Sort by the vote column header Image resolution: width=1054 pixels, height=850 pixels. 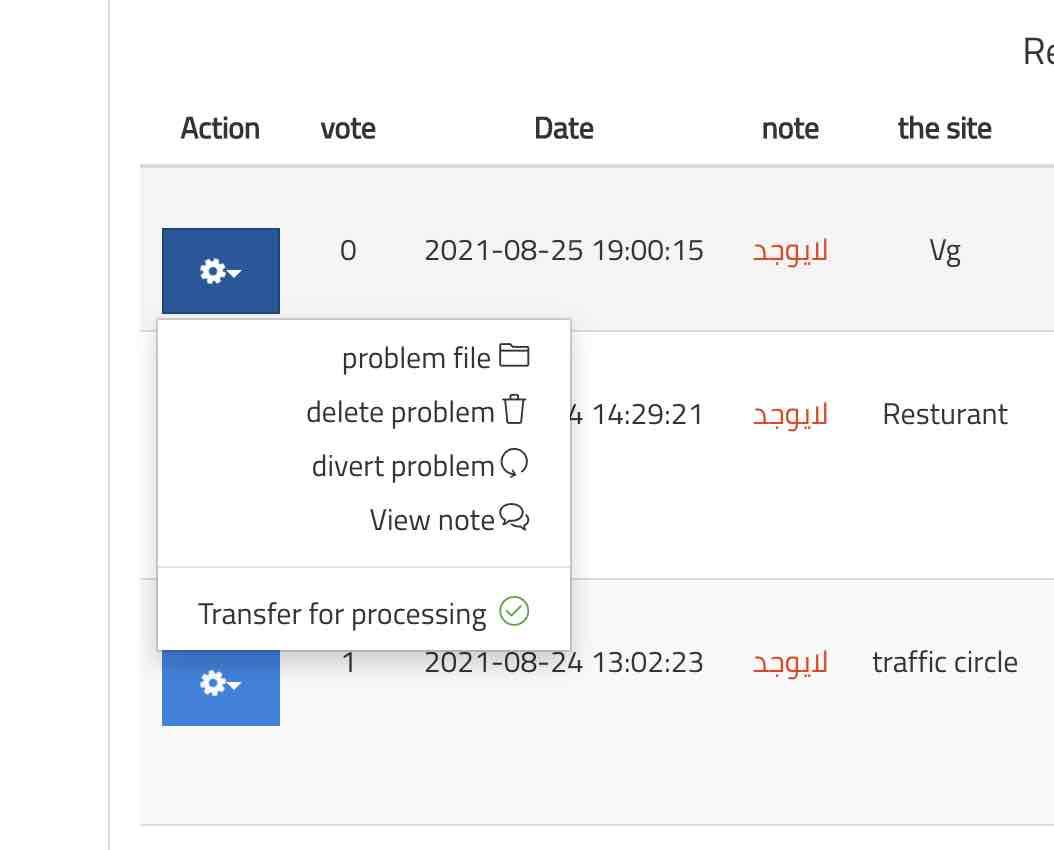click(x=348, y=128)
